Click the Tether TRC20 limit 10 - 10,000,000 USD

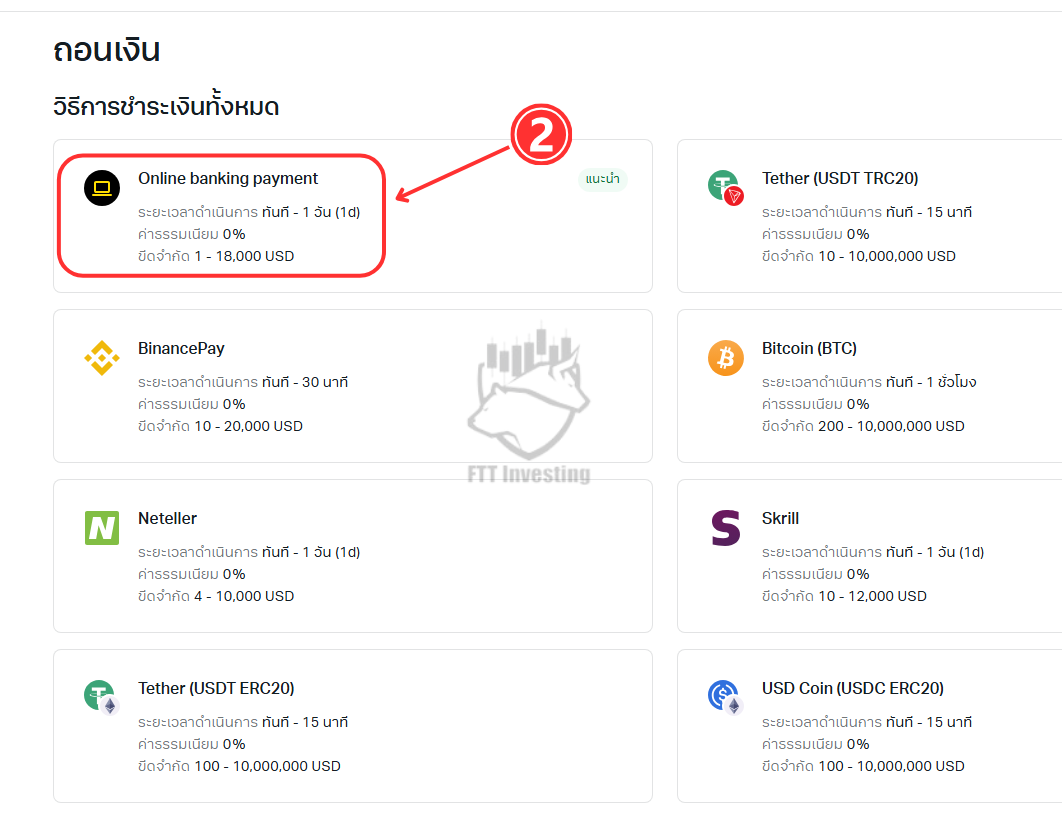(x=887, y=256)
